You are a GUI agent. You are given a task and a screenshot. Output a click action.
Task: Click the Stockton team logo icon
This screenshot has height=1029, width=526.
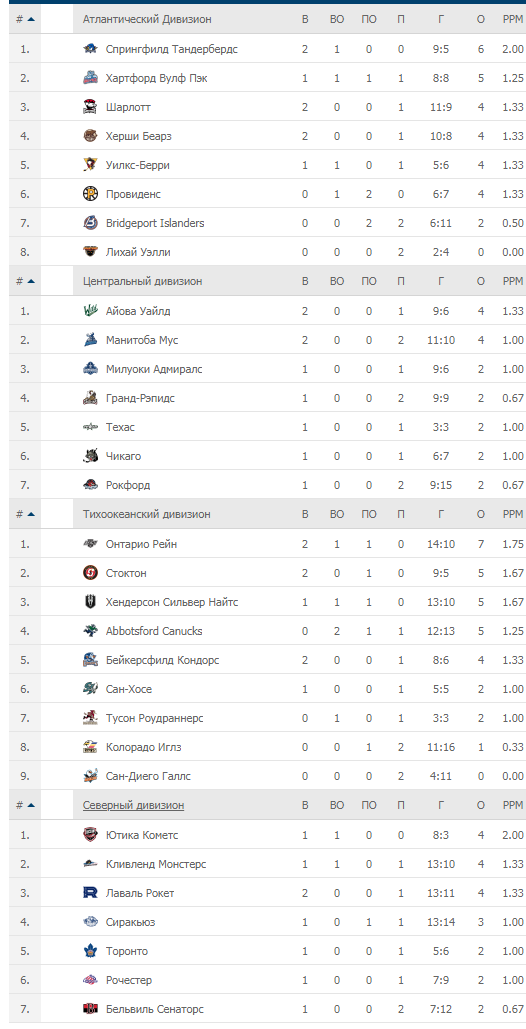(x=90, y=574)
